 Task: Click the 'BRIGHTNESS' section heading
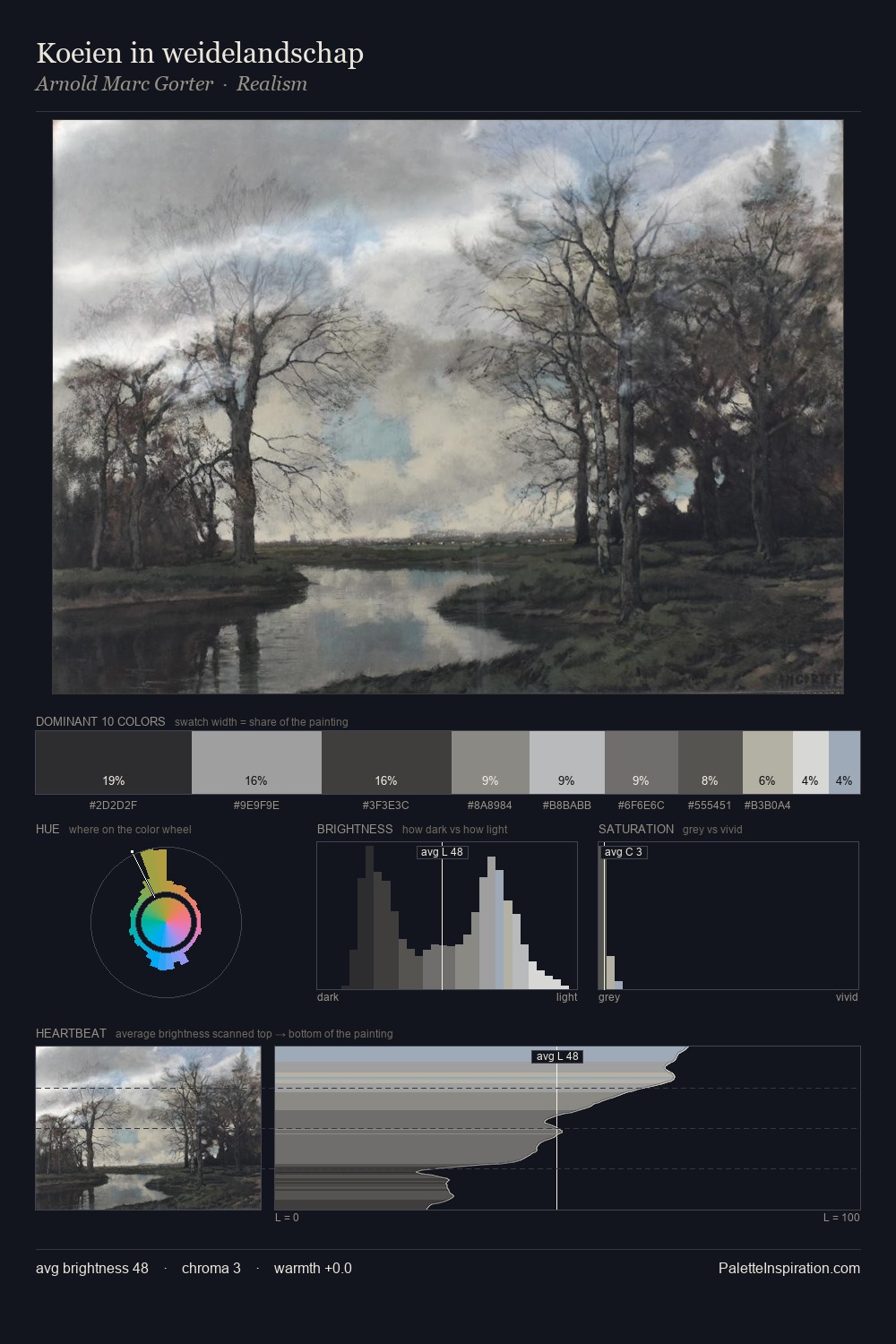point(355,829)
